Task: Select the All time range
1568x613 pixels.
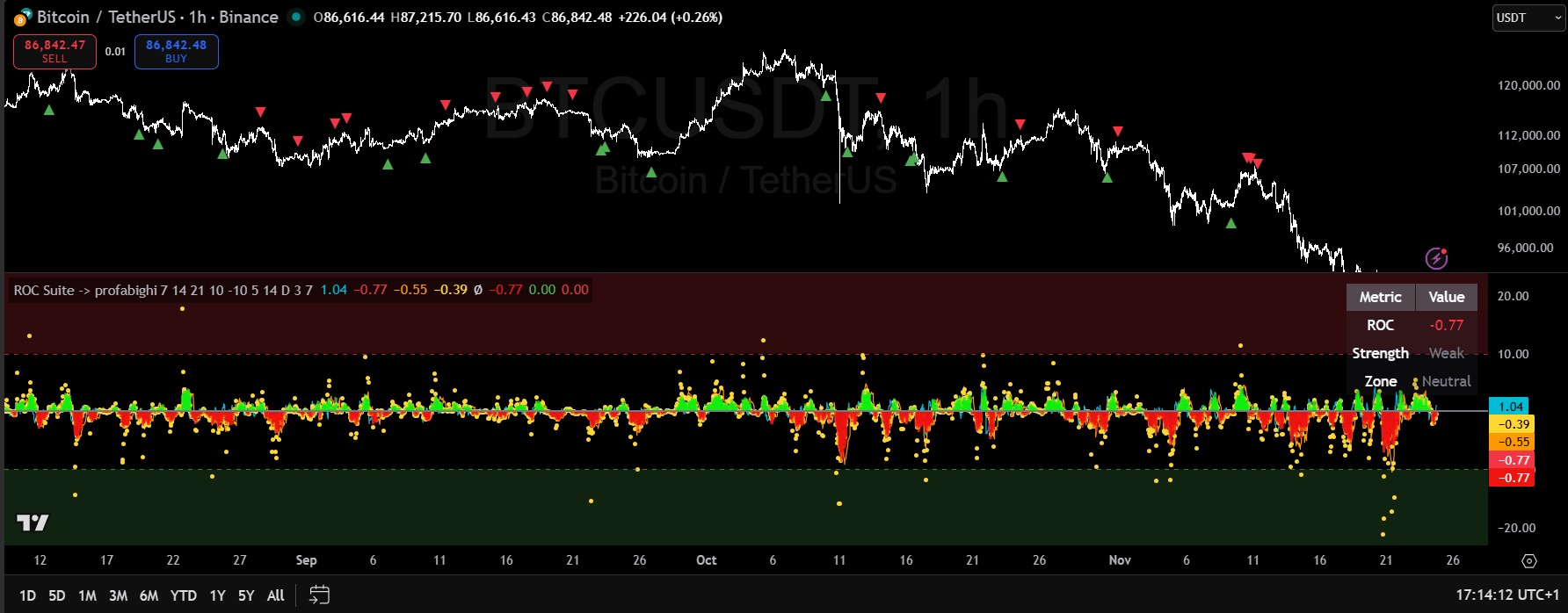Action: [x=275, y=595]
